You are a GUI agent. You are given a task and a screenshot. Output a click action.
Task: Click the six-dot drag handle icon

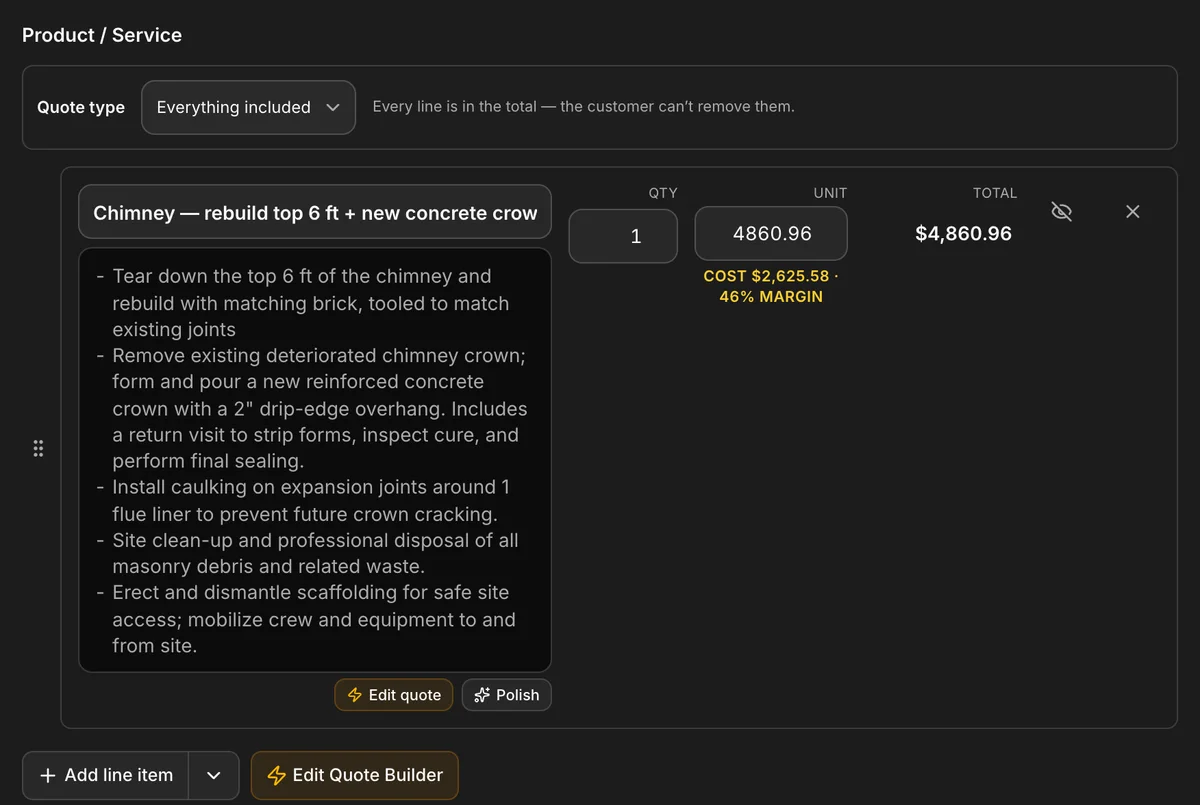pyautogui.click(x=39, y=448)
